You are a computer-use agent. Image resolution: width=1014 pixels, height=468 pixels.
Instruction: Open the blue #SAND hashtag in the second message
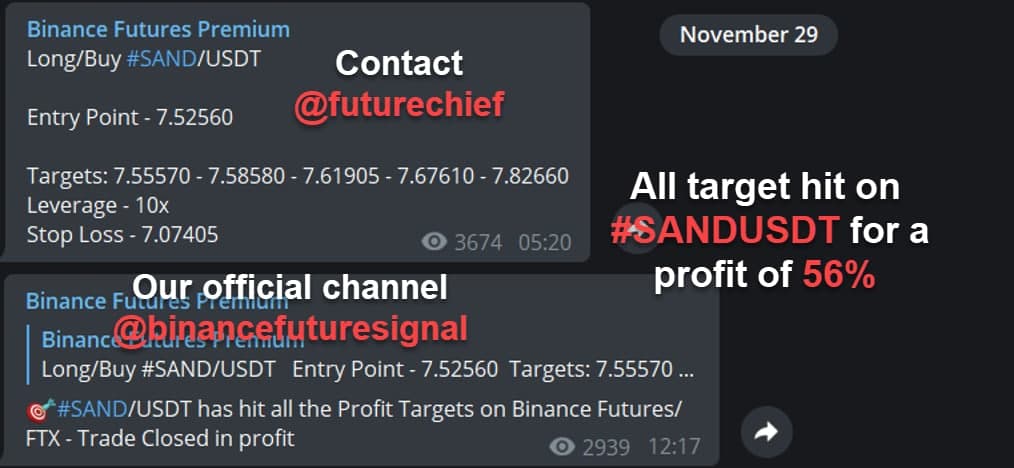point(92,409)
